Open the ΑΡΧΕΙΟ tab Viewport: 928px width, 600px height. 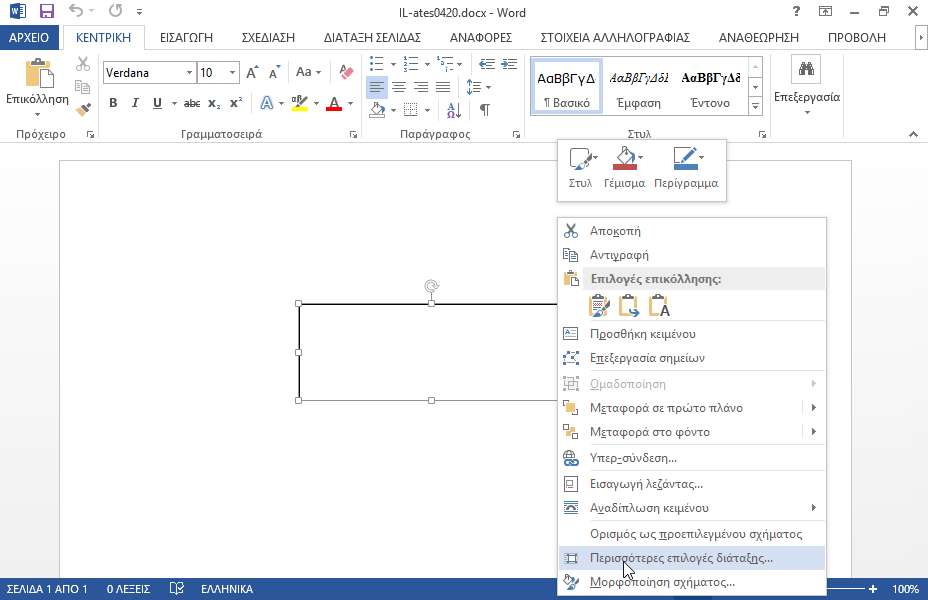coord(29,37)
